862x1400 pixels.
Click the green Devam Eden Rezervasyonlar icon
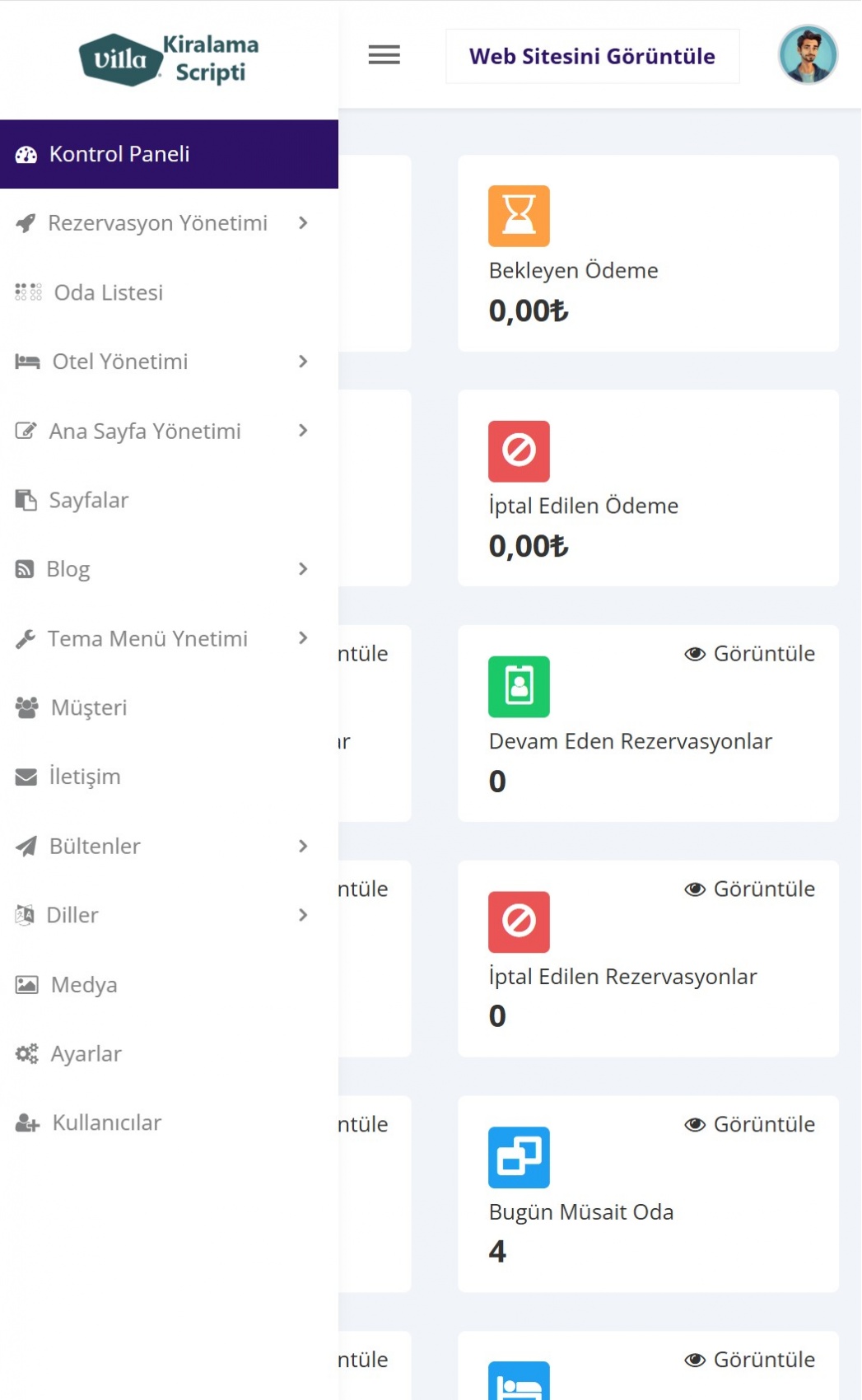tap(519, 686)
